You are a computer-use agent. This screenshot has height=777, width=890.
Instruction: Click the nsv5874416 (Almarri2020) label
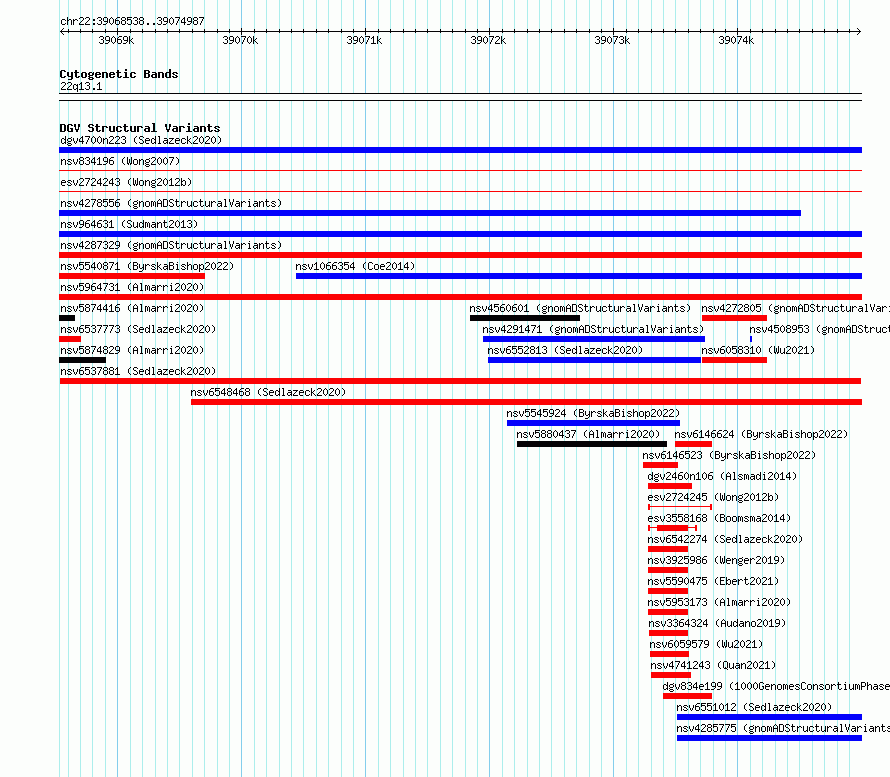point(132,308)
